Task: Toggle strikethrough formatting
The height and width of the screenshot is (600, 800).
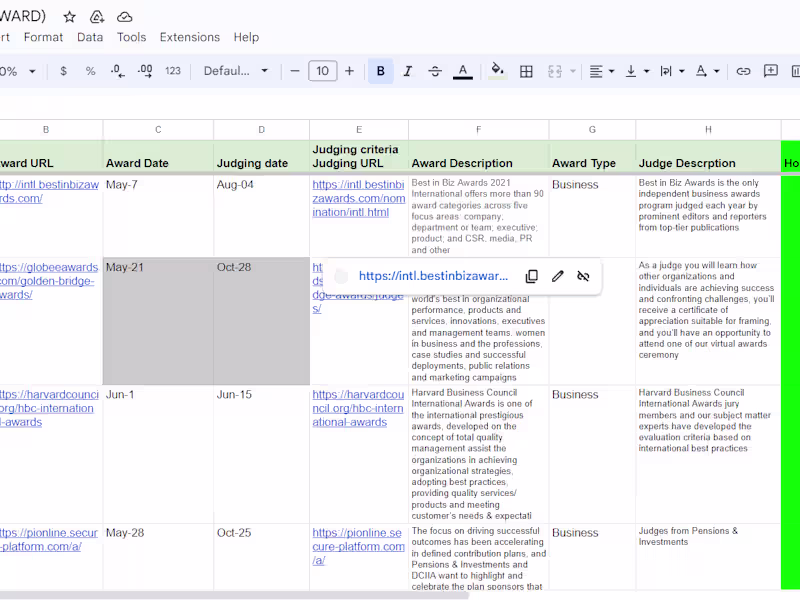Action: [434, 71]
